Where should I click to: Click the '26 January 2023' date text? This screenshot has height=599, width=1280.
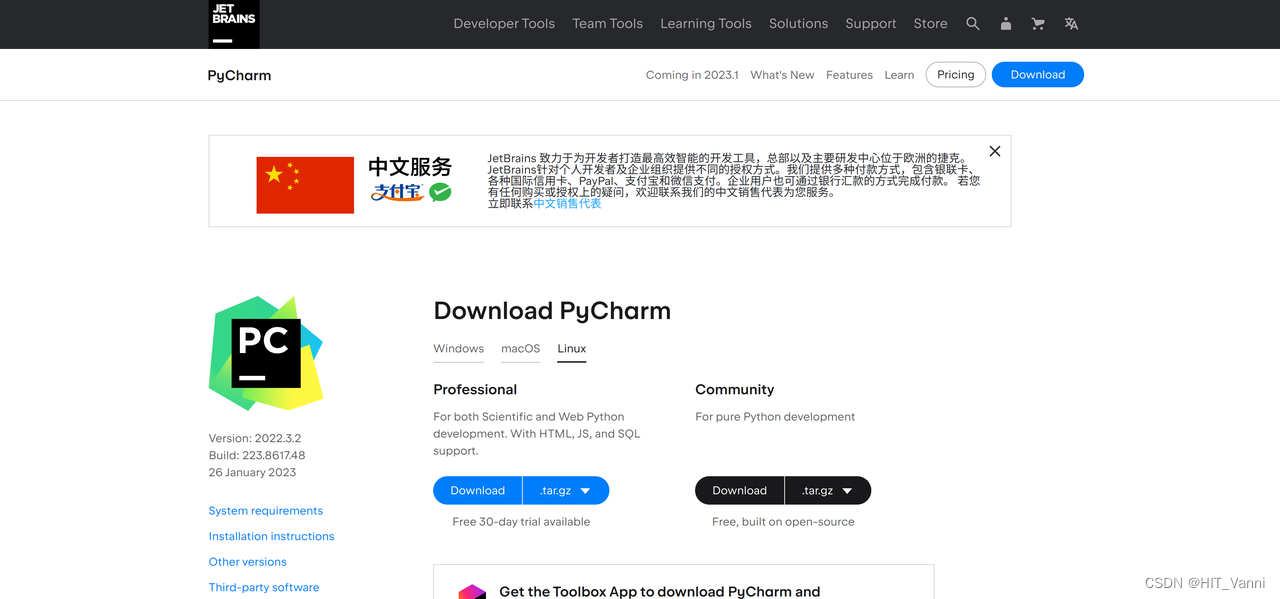click(253, 472)
